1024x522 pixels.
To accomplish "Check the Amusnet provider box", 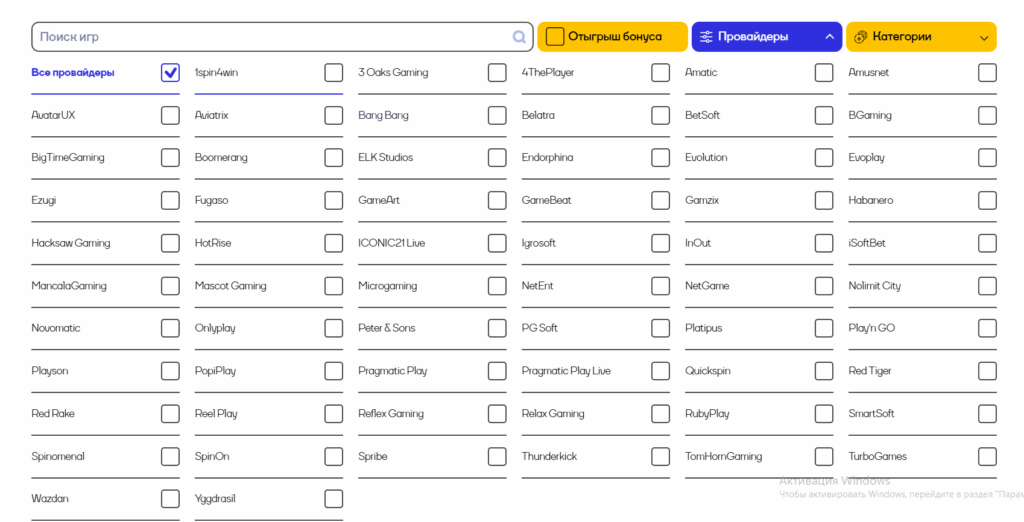I will 987,73.
